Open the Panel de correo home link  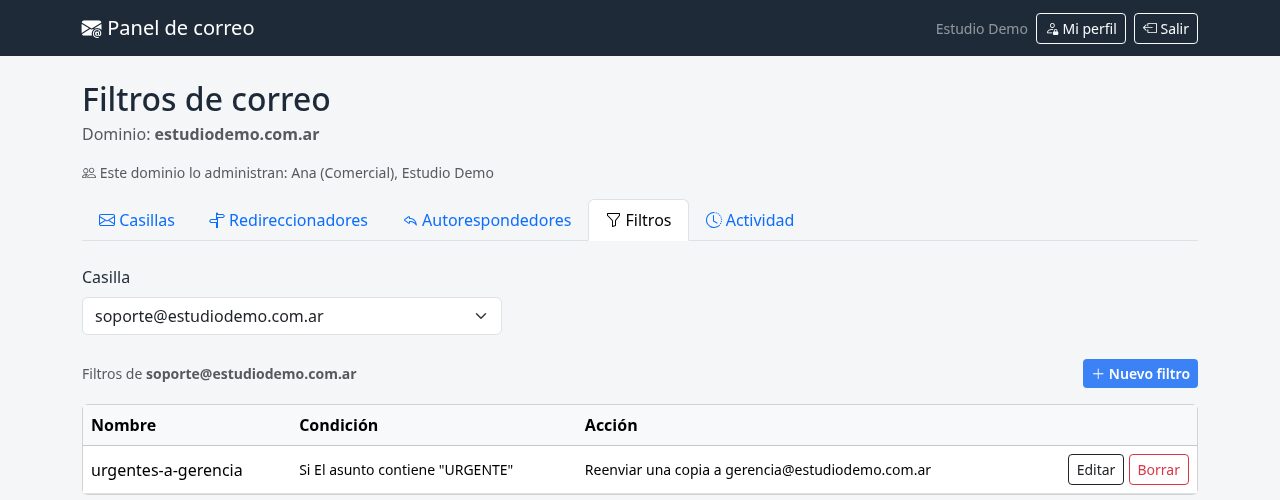(x=168, y=28)
